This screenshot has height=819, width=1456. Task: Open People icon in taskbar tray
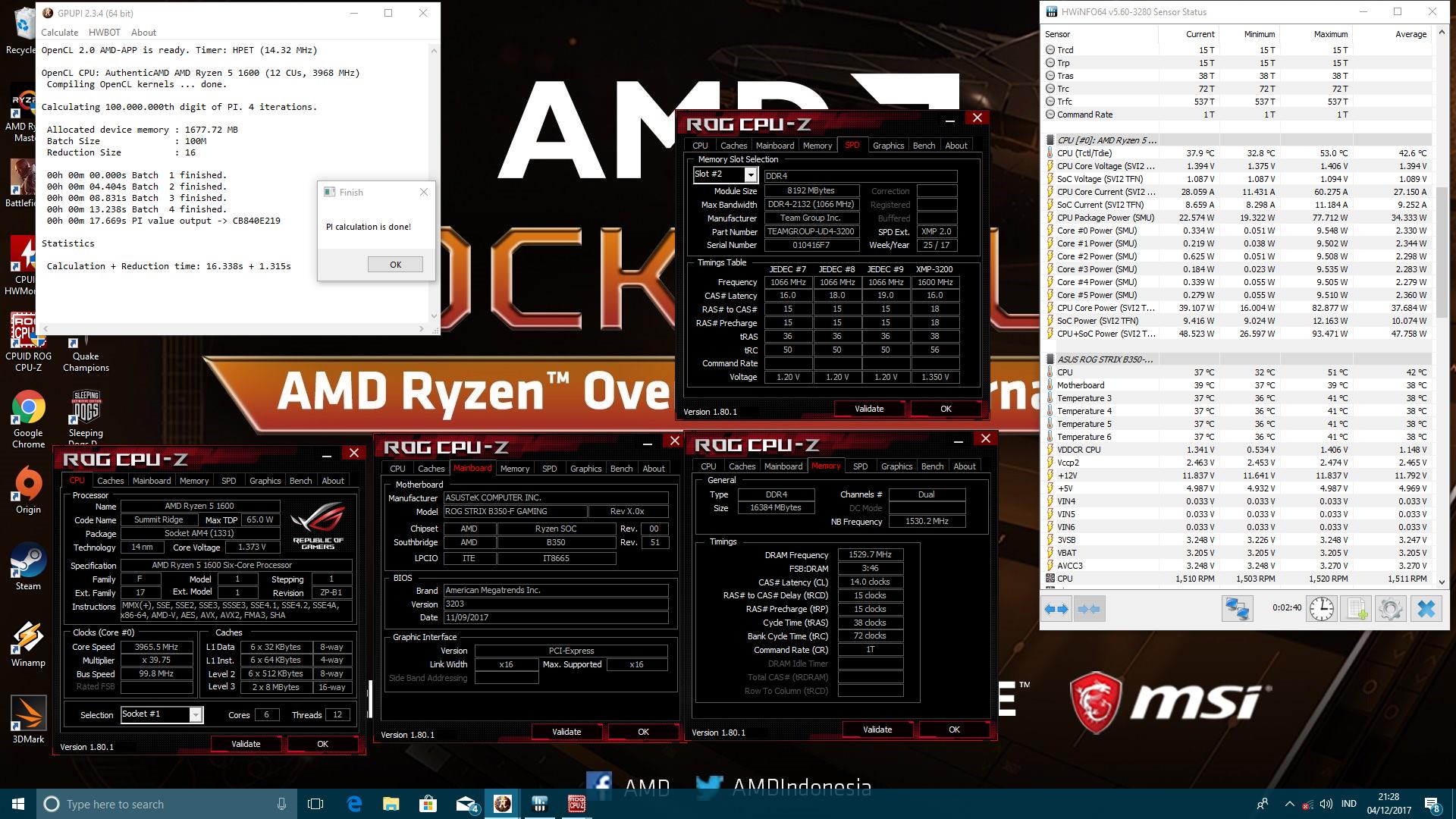(x=1263, y=804)
